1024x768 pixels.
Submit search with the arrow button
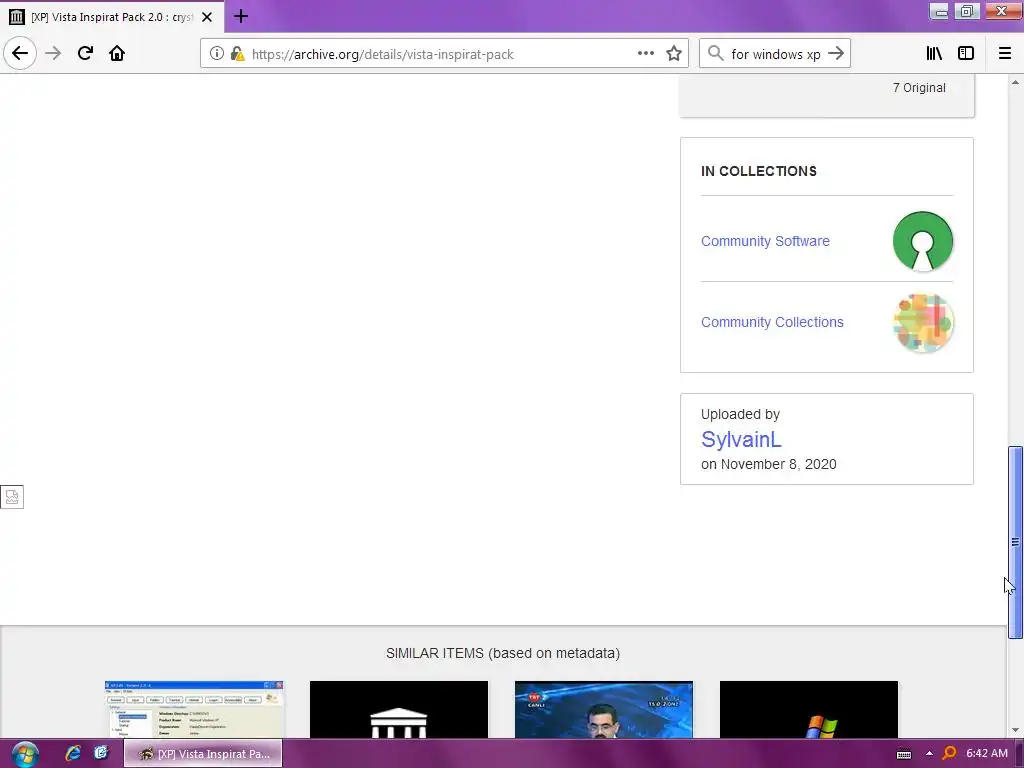coord(836,53)
